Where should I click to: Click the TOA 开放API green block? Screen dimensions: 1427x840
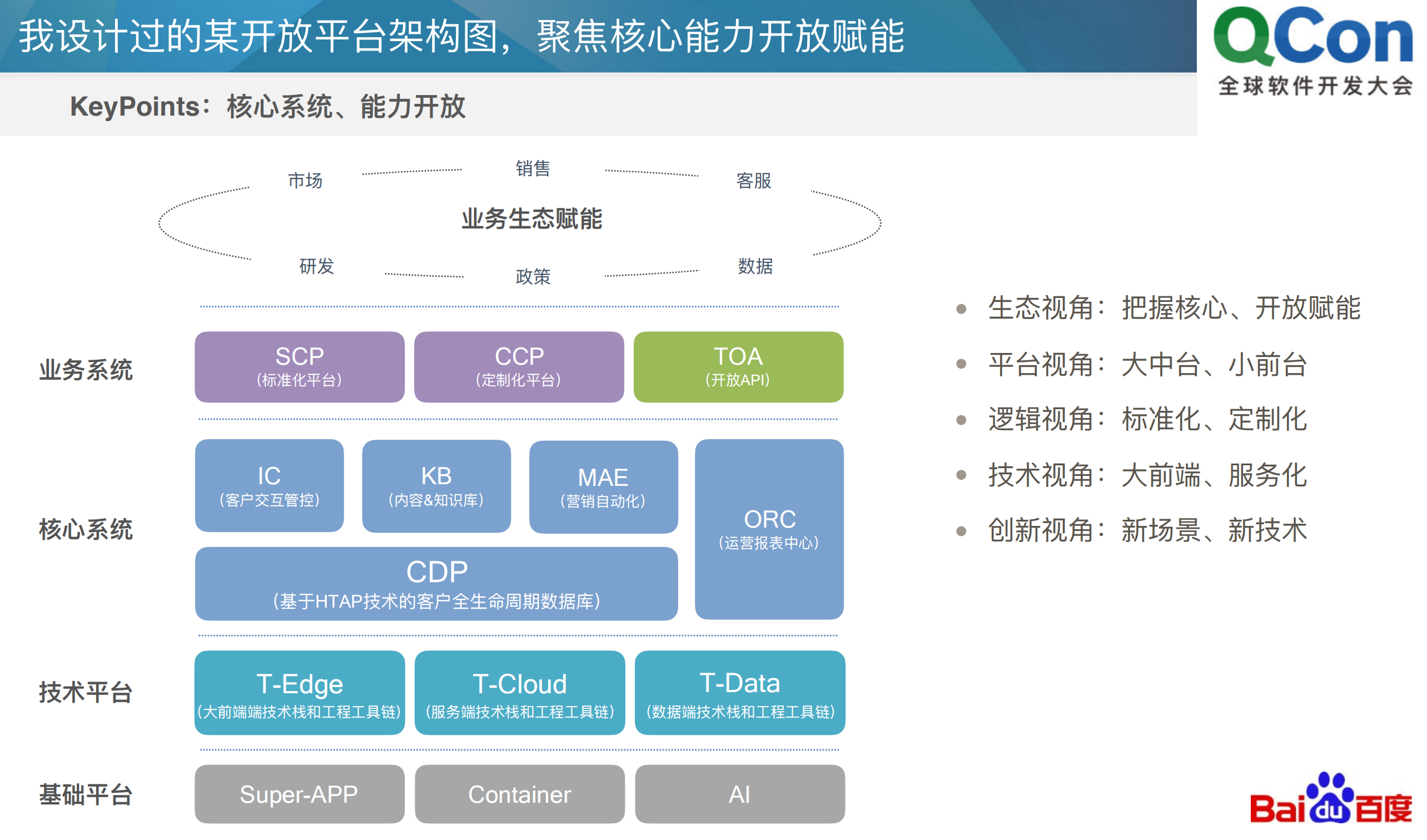739,367
